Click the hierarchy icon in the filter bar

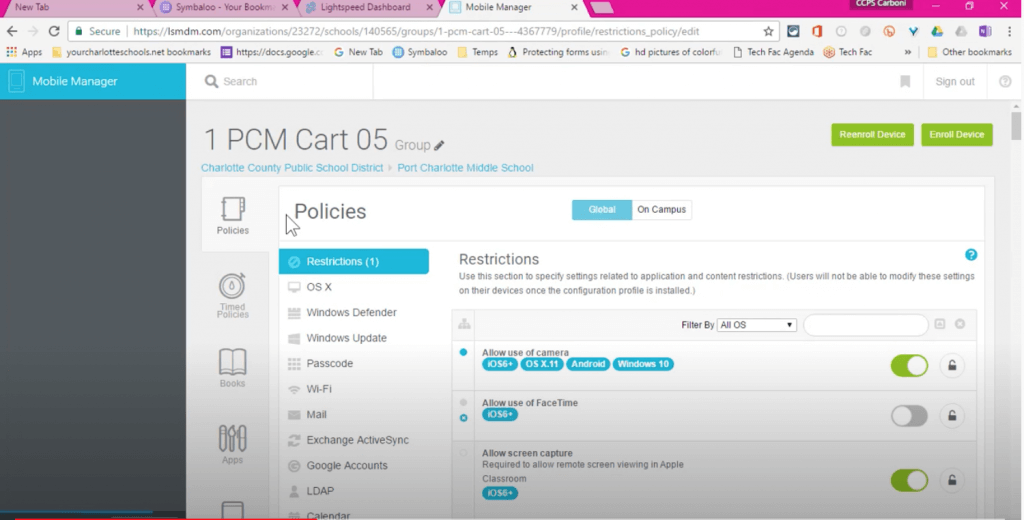point(464,324)
